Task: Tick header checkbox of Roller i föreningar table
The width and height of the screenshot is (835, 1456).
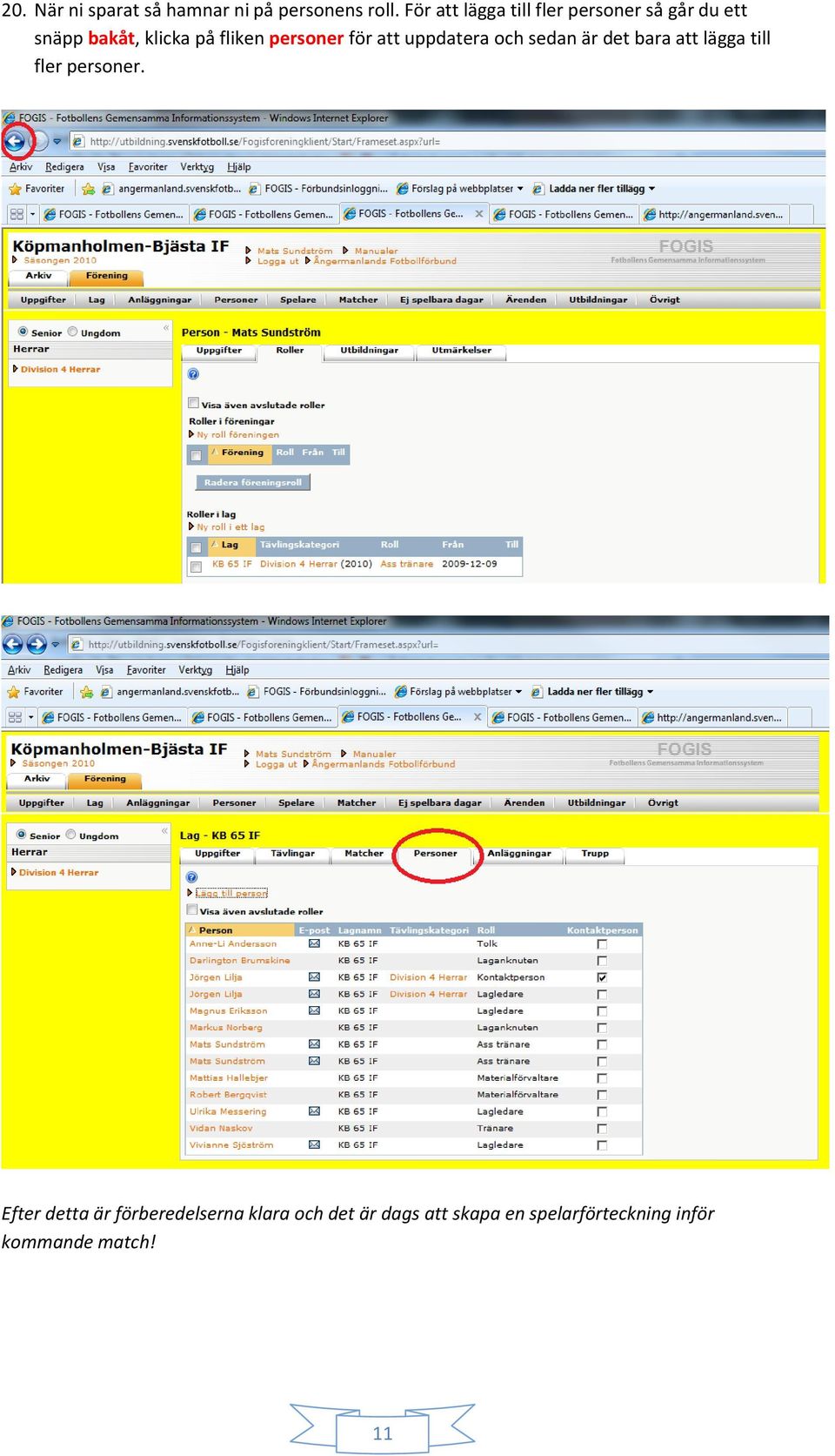Action: tap(196, 455)
